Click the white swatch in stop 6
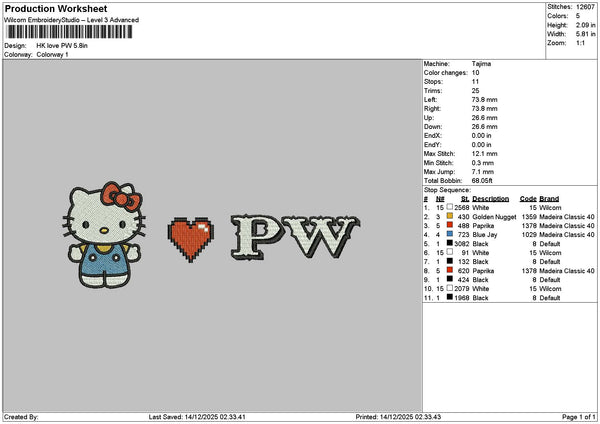This screenshot has width=600, height=424. pyautogui.click(x=450, y=252)
